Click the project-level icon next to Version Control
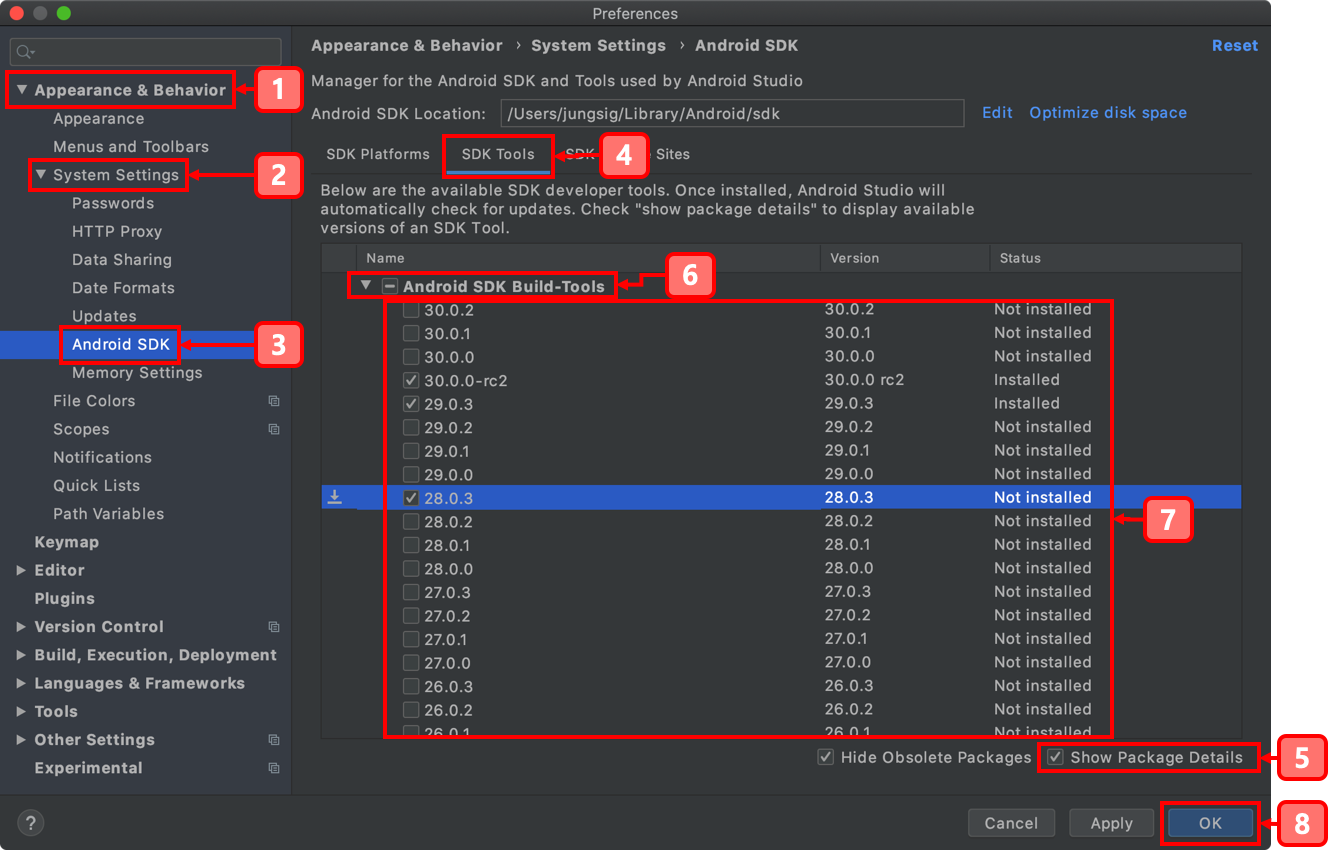This screenshot has width=1328, height=857. pyautogui.click(x=274, y=627)
